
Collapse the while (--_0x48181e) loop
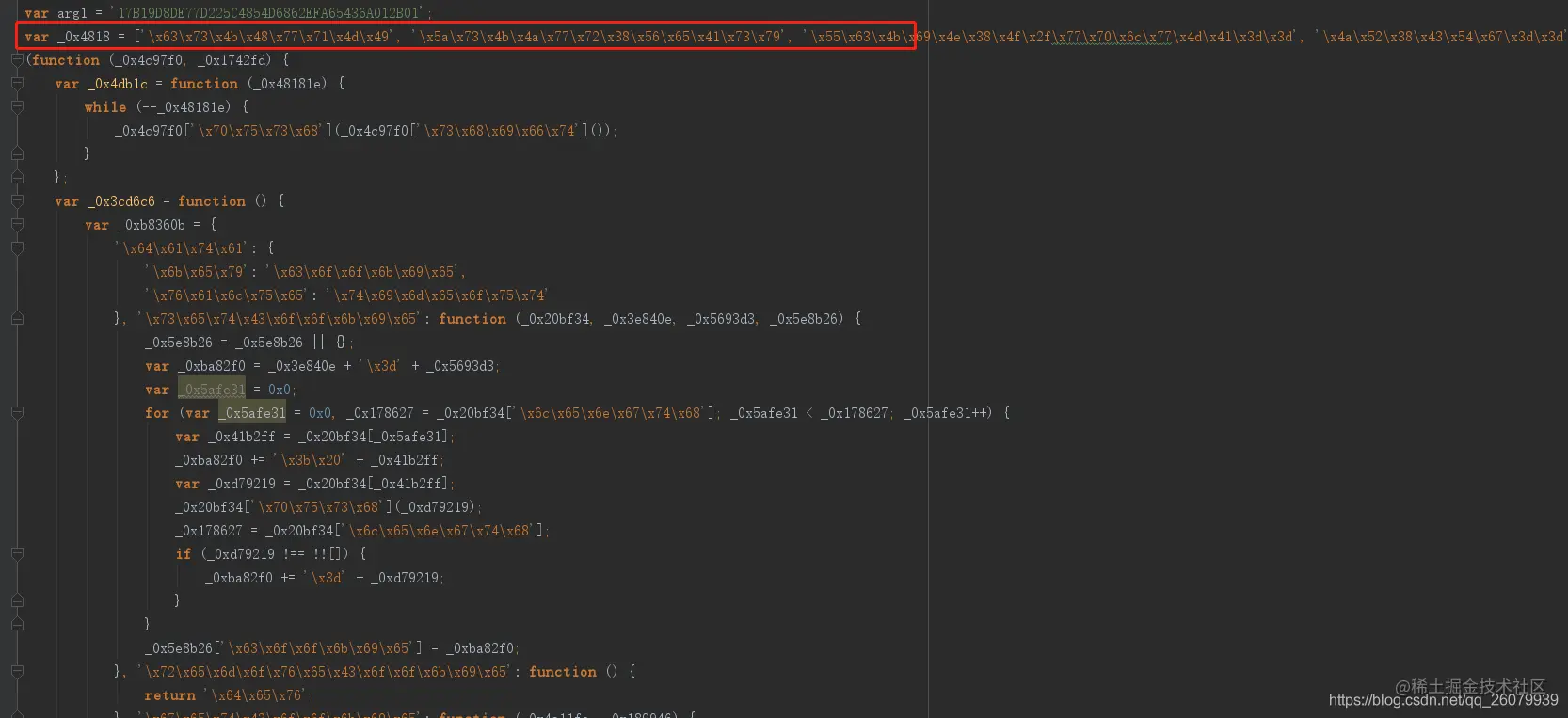[17, 107]
